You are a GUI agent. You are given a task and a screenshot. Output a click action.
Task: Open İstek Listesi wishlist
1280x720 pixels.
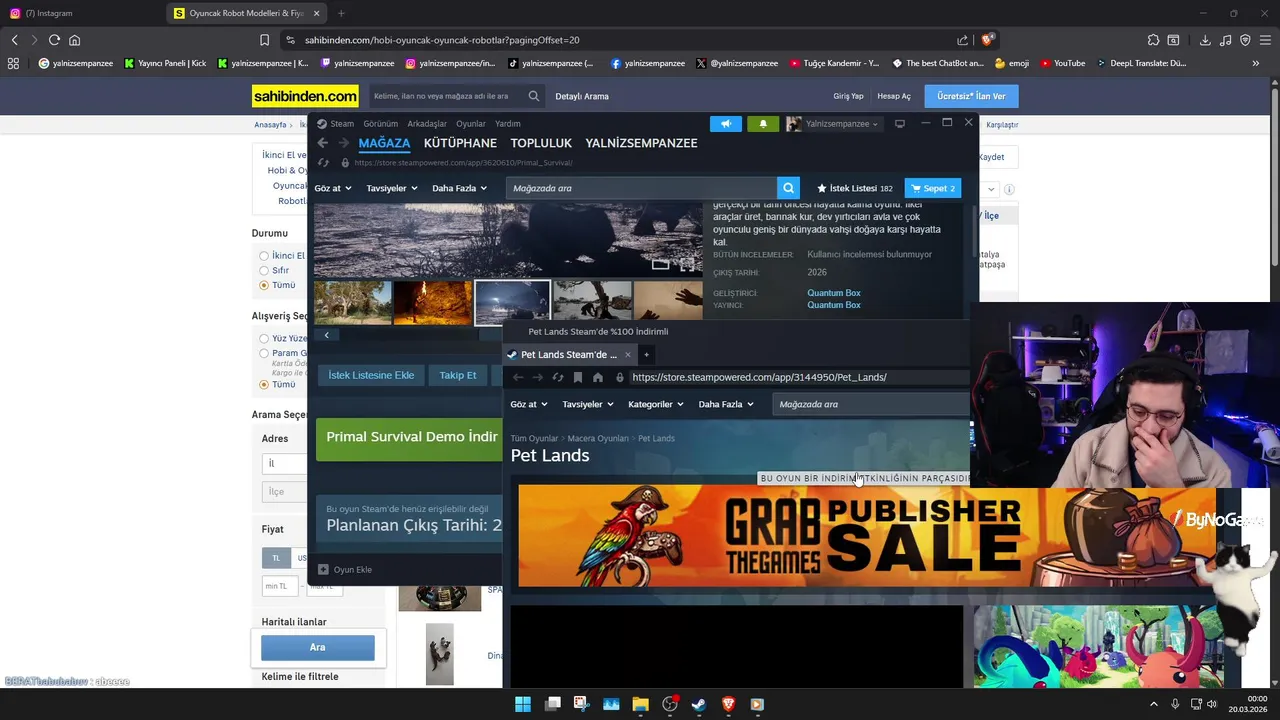click(855, 188)
